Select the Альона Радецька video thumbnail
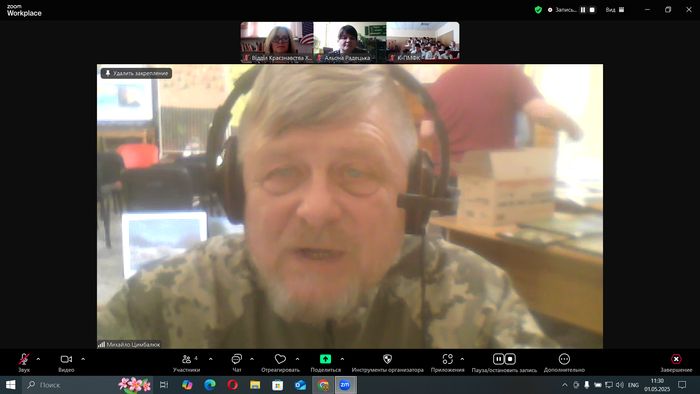 [350, 42]
